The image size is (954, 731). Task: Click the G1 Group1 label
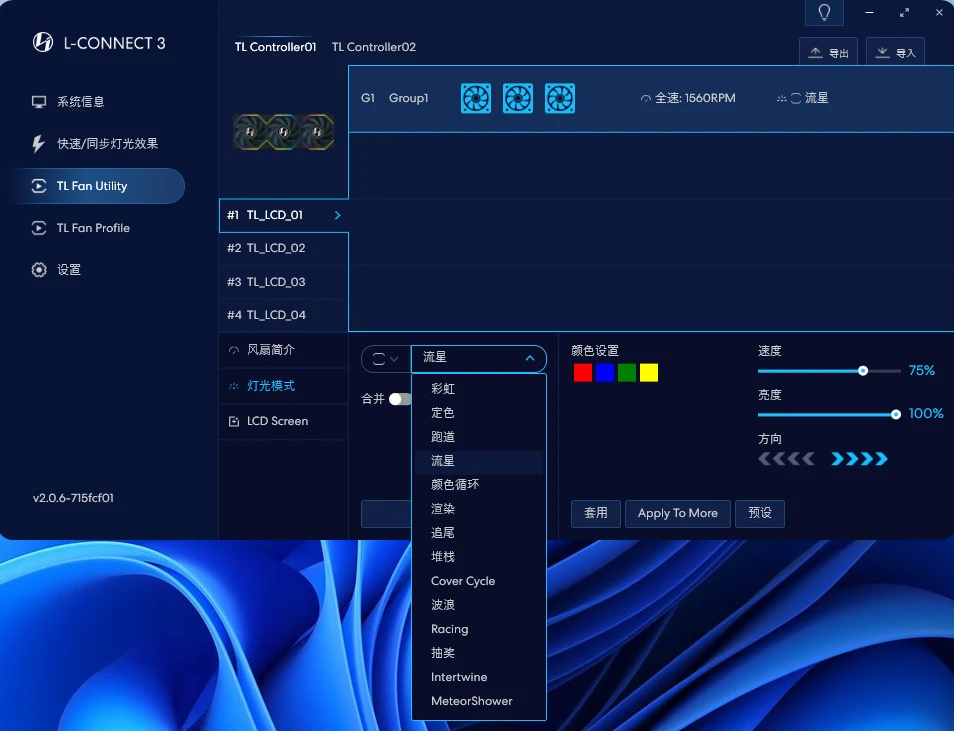click(x=394, y=98)
